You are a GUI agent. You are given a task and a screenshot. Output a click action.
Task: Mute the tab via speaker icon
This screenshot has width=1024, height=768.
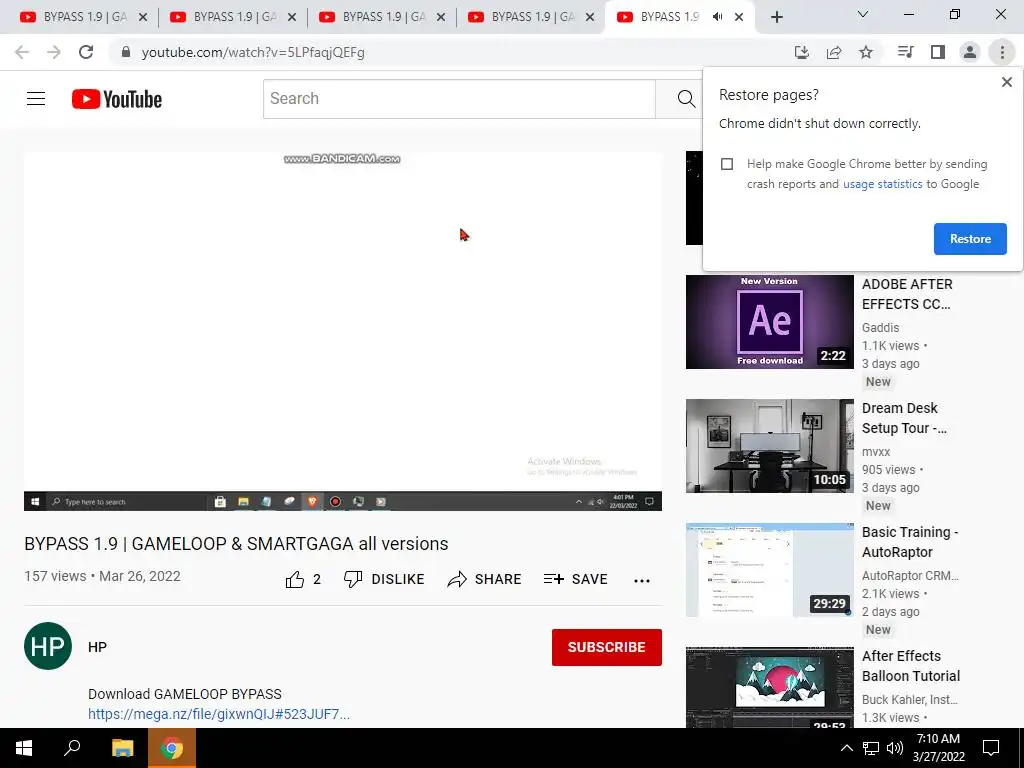point(718,17)
